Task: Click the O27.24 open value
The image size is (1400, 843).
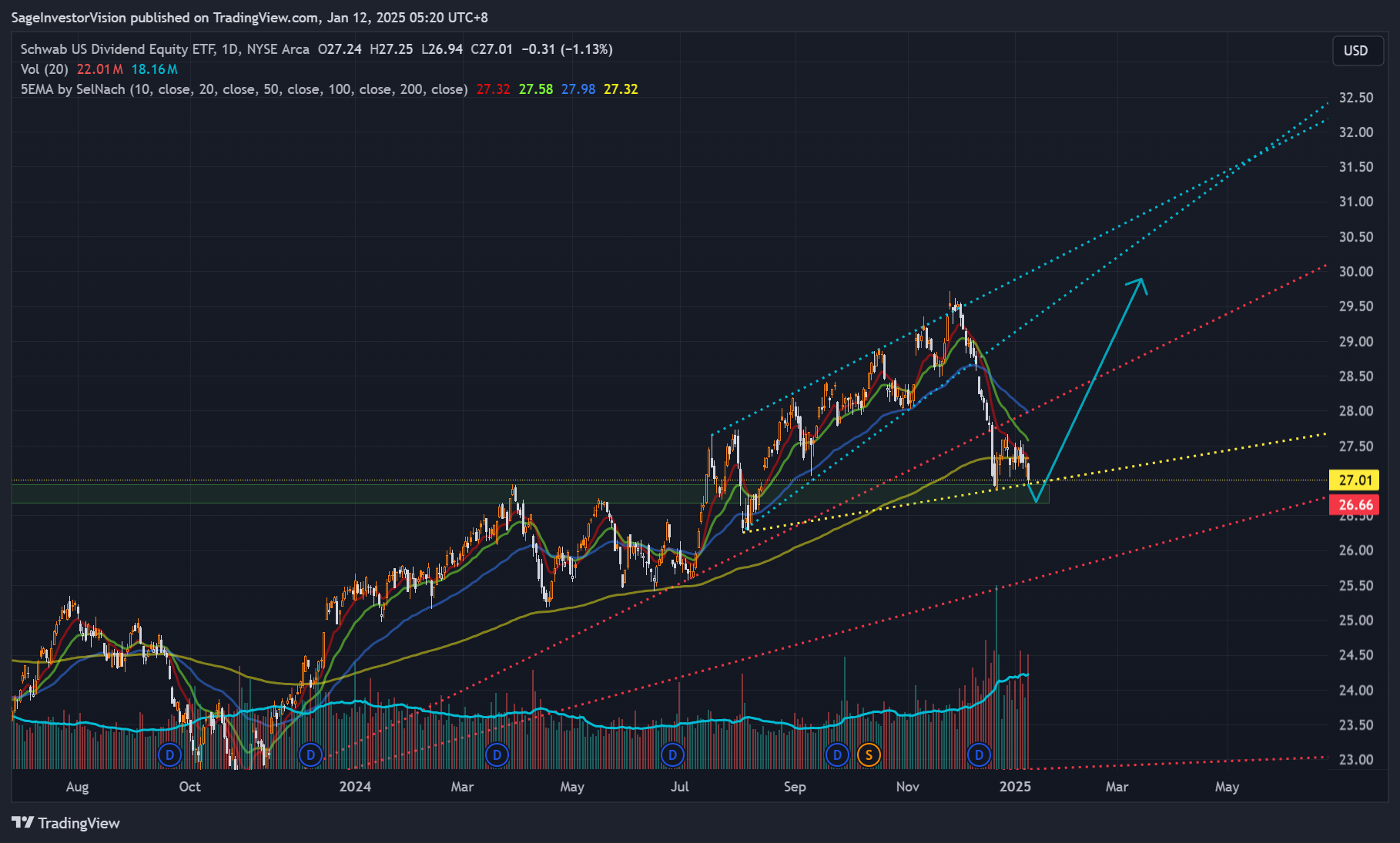Action: click(340, 49)
